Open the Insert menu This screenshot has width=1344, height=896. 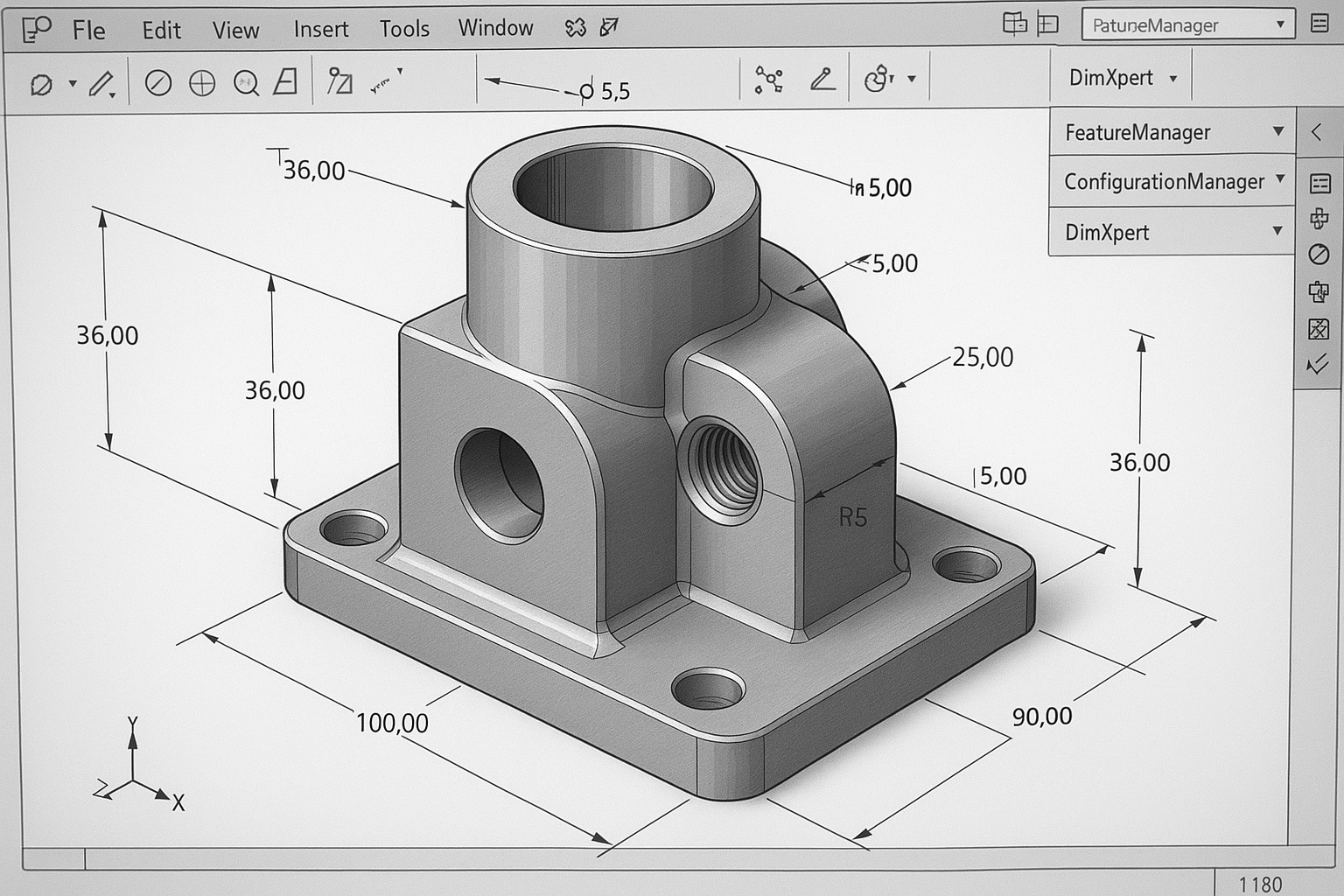pyautogui.click(x=320, y=29)
